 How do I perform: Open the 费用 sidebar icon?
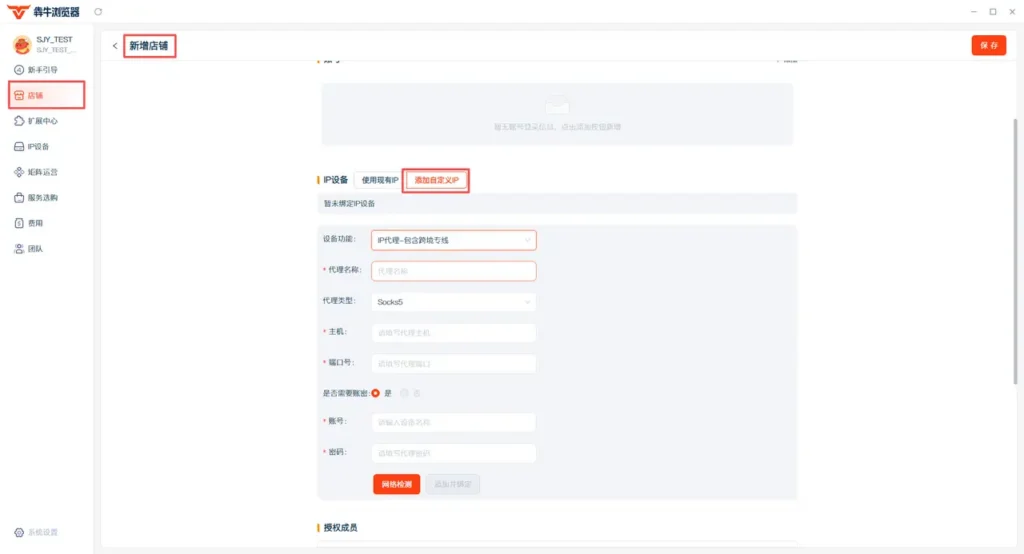coord(19,223)
